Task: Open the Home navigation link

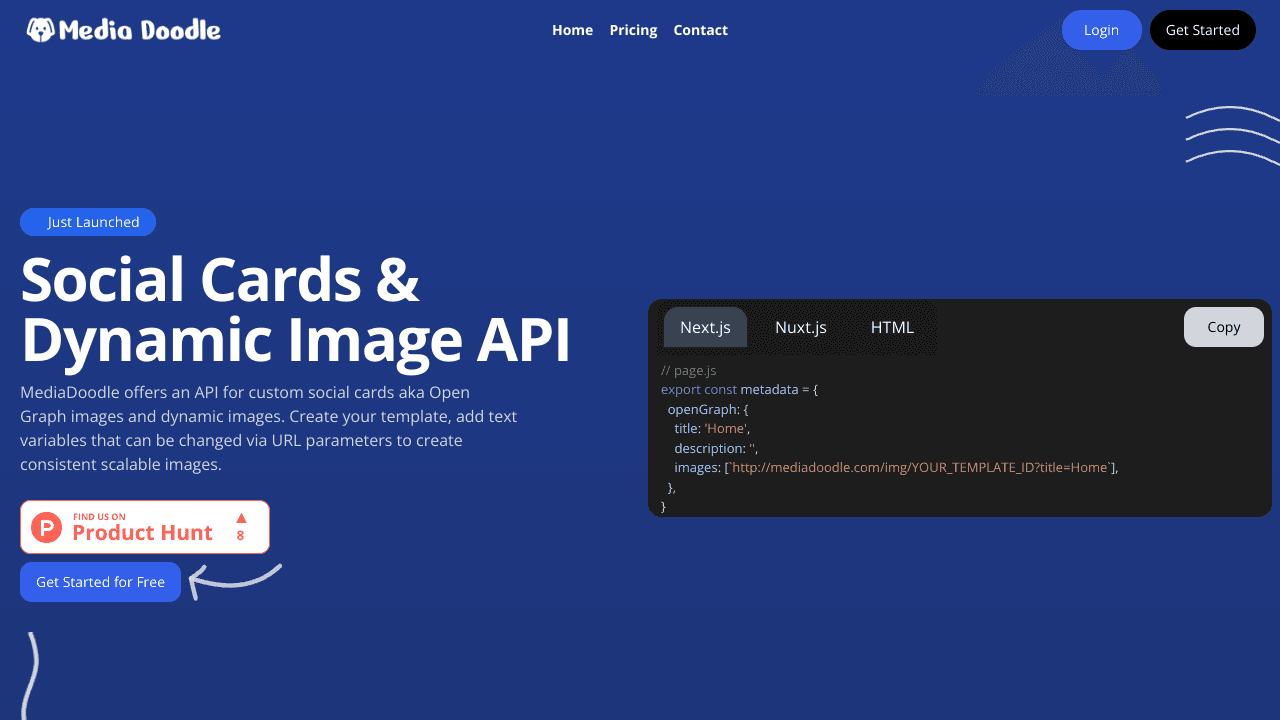Action: coord(572,30)
